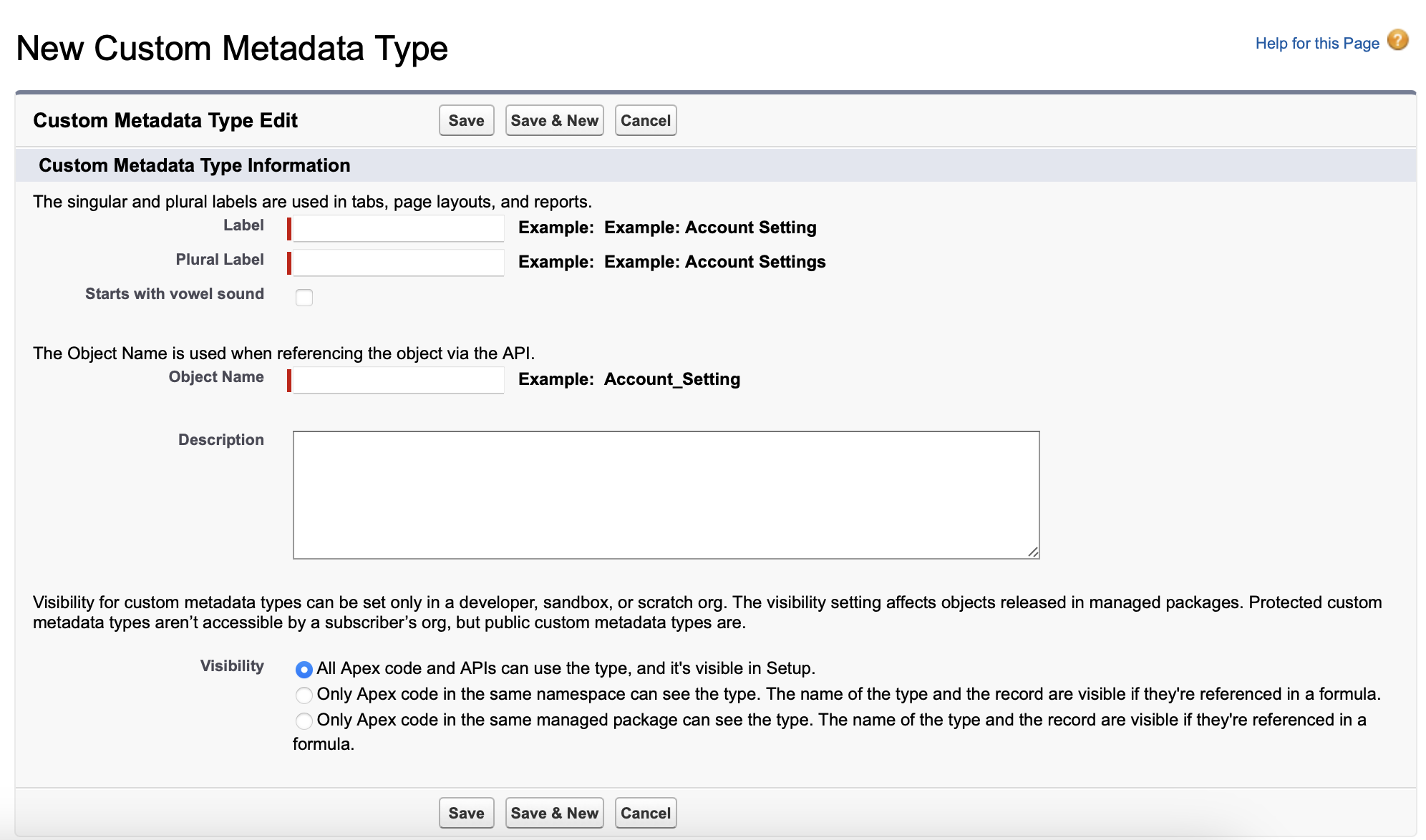Click the Custom Metadata Type Information section header
The height and width of the screenshot is (840, 1426).
(x=194, y=165)
